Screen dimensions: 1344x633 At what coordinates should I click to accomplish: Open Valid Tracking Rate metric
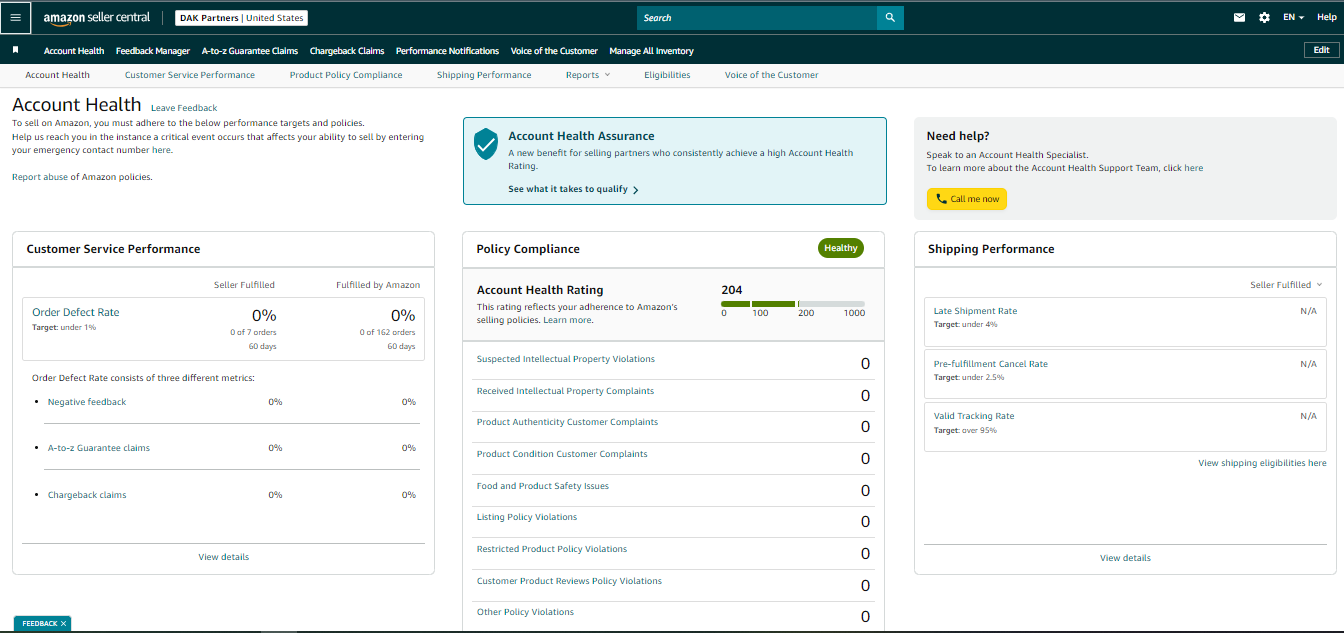[974, 416]
